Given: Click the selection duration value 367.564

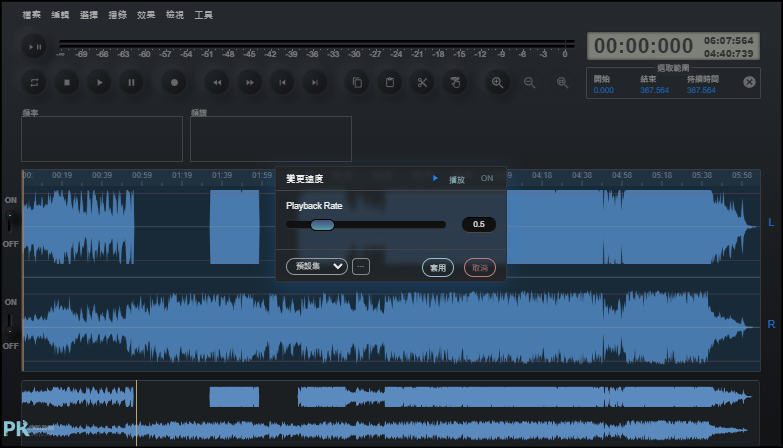Looking at the screenshot, I should click(x=701, y=90).
